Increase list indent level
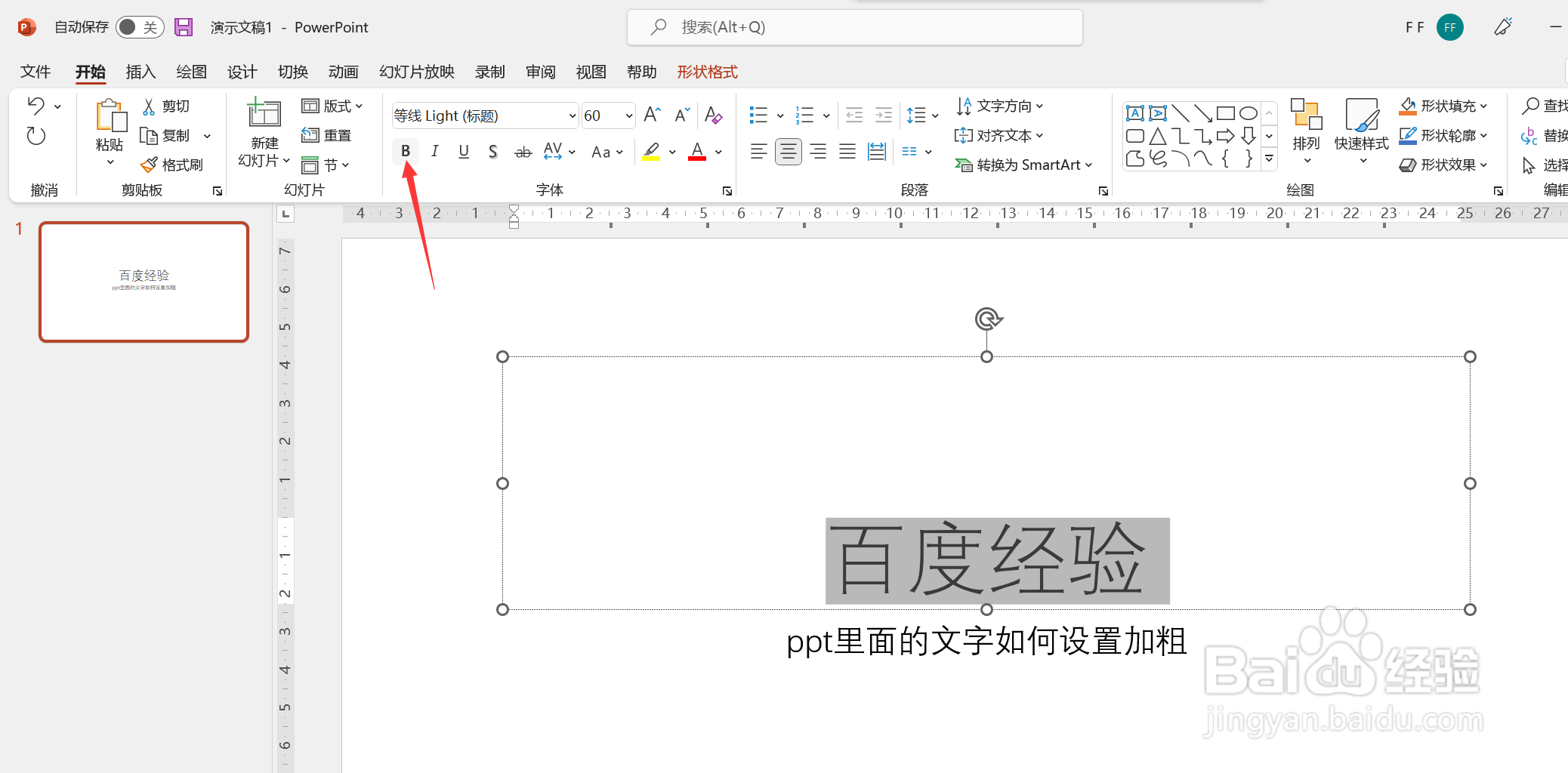 click(x=884, y=115)
